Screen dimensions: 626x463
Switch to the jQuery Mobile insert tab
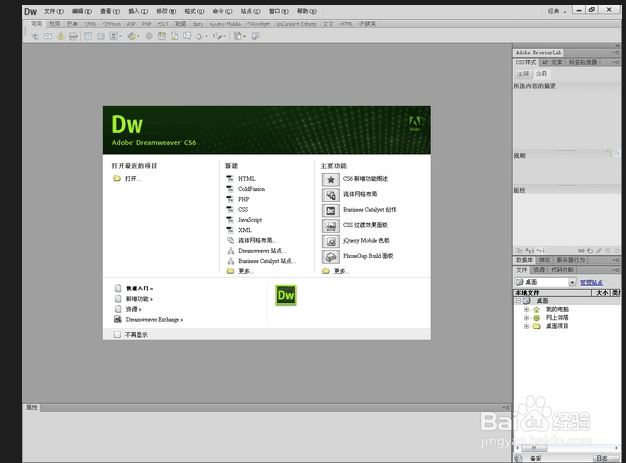(x=225, y=24)
